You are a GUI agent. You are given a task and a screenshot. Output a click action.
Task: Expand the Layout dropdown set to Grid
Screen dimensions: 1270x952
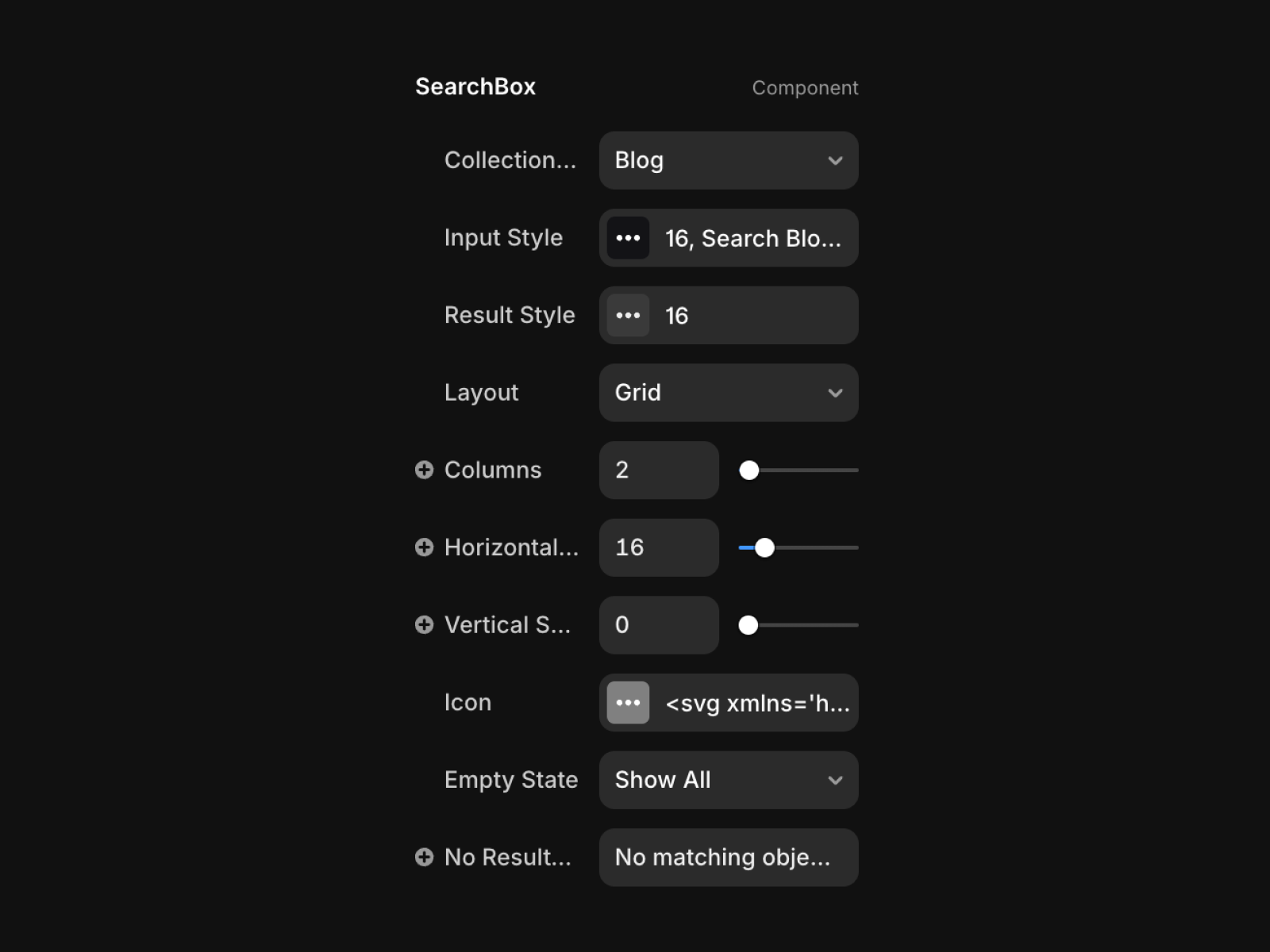coord(729,393)
